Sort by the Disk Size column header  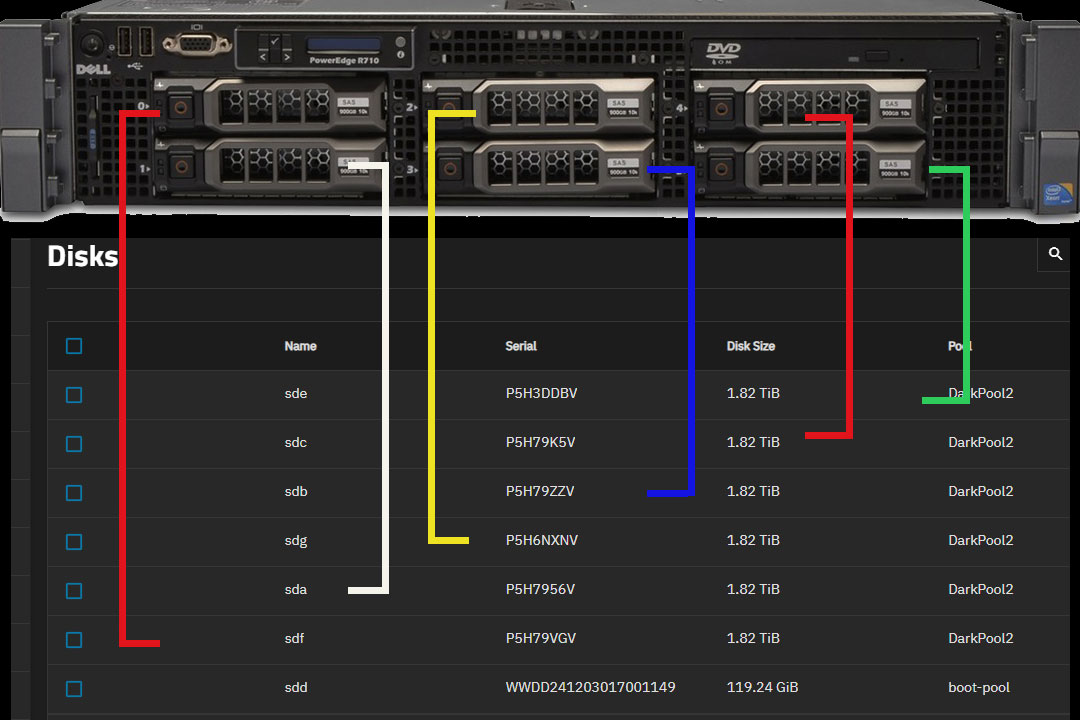751,346
